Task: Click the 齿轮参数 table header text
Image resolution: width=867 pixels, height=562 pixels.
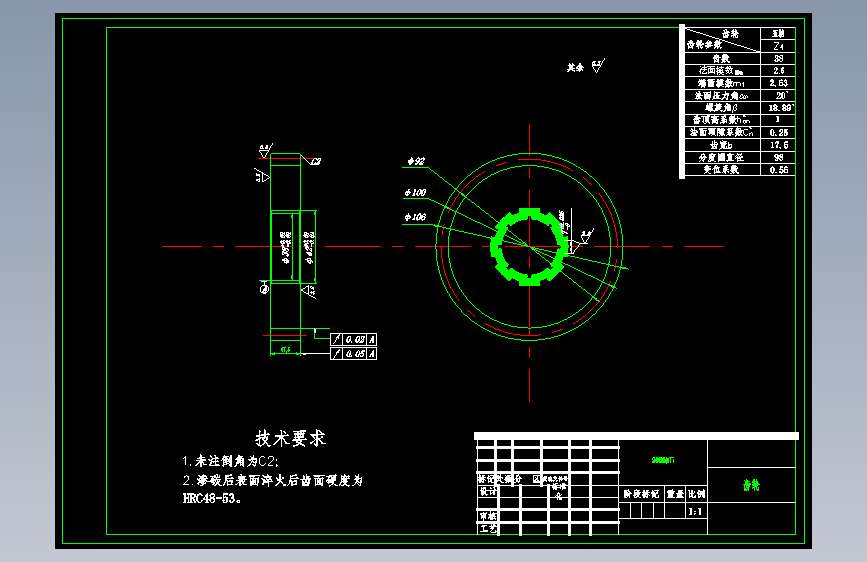Action: coord(704,44)
